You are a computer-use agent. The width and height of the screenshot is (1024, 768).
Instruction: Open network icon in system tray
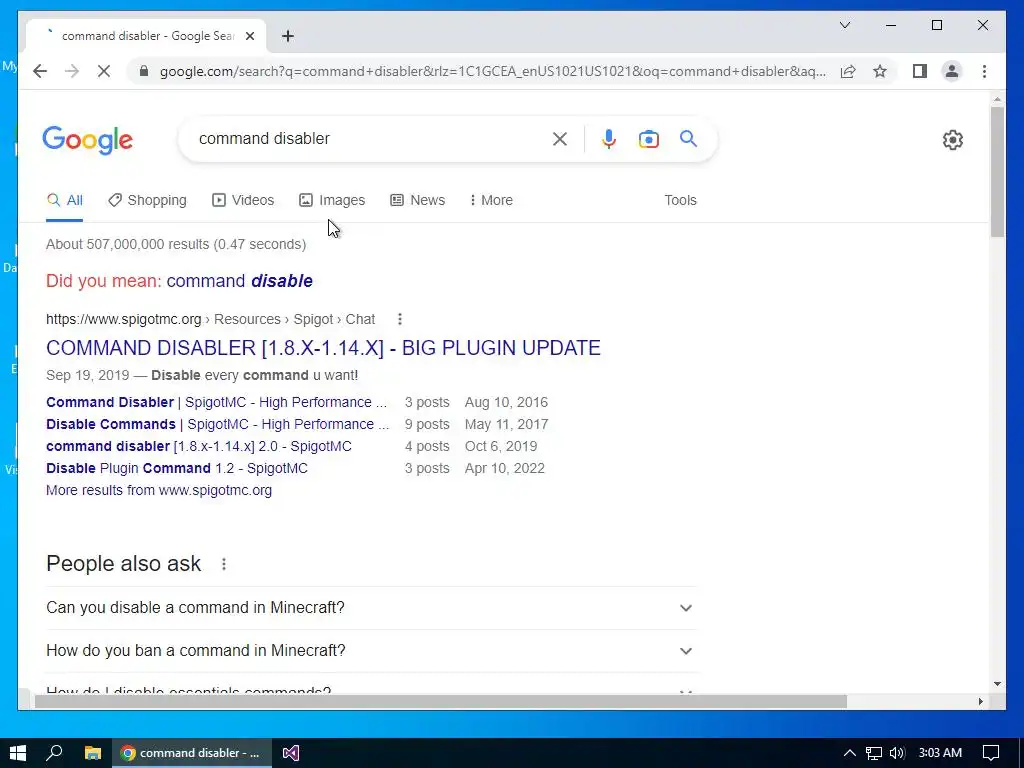[874, 753]
